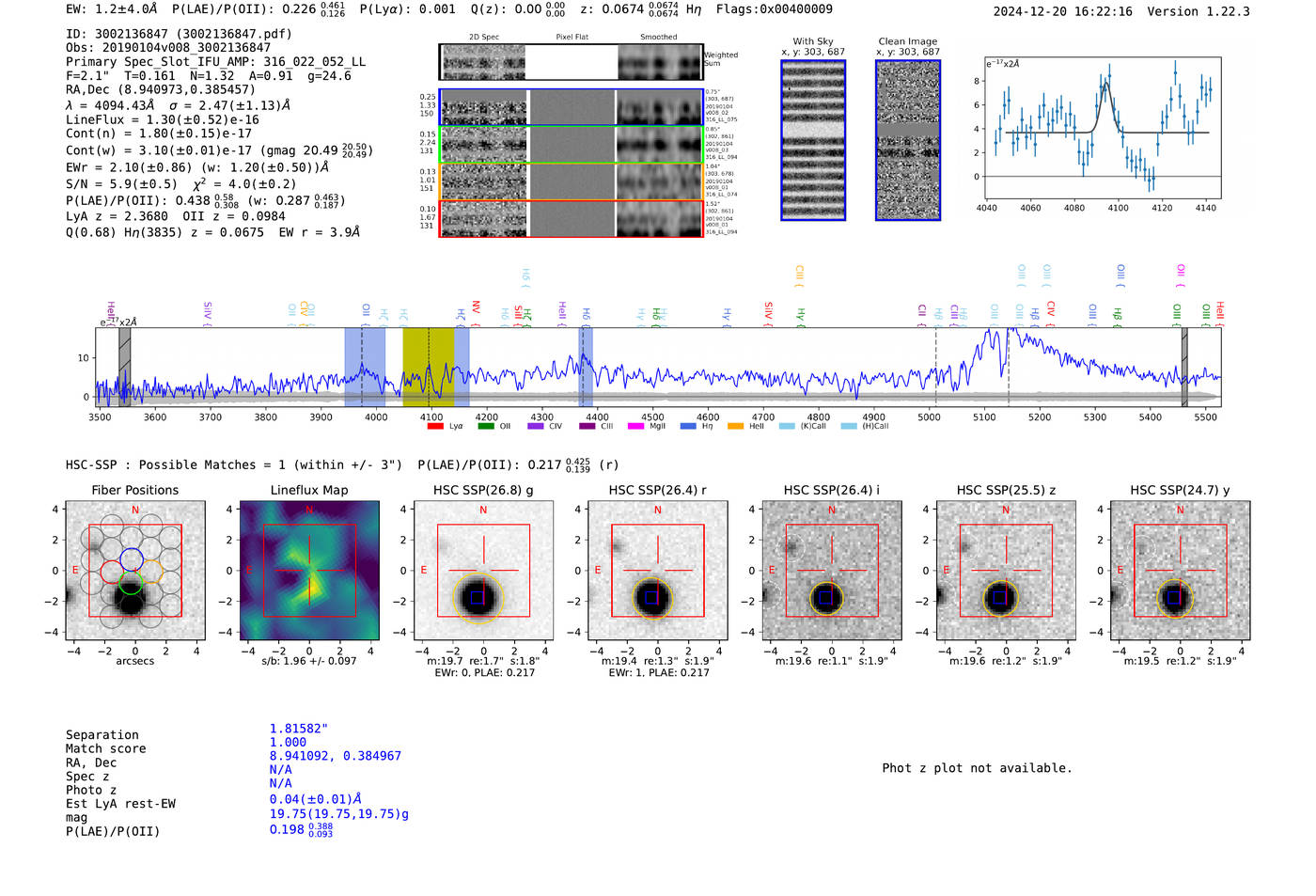The height and width of the screenshot is (896, 1316).
Task: Click the Weighted Sum 2D spectrum strip
Action: click(x=571, y=62)
